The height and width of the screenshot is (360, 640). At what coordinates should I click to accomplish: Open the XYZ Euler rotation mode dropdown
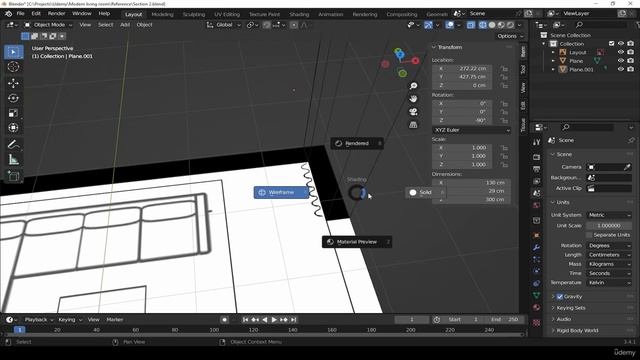tap(471, 130)
